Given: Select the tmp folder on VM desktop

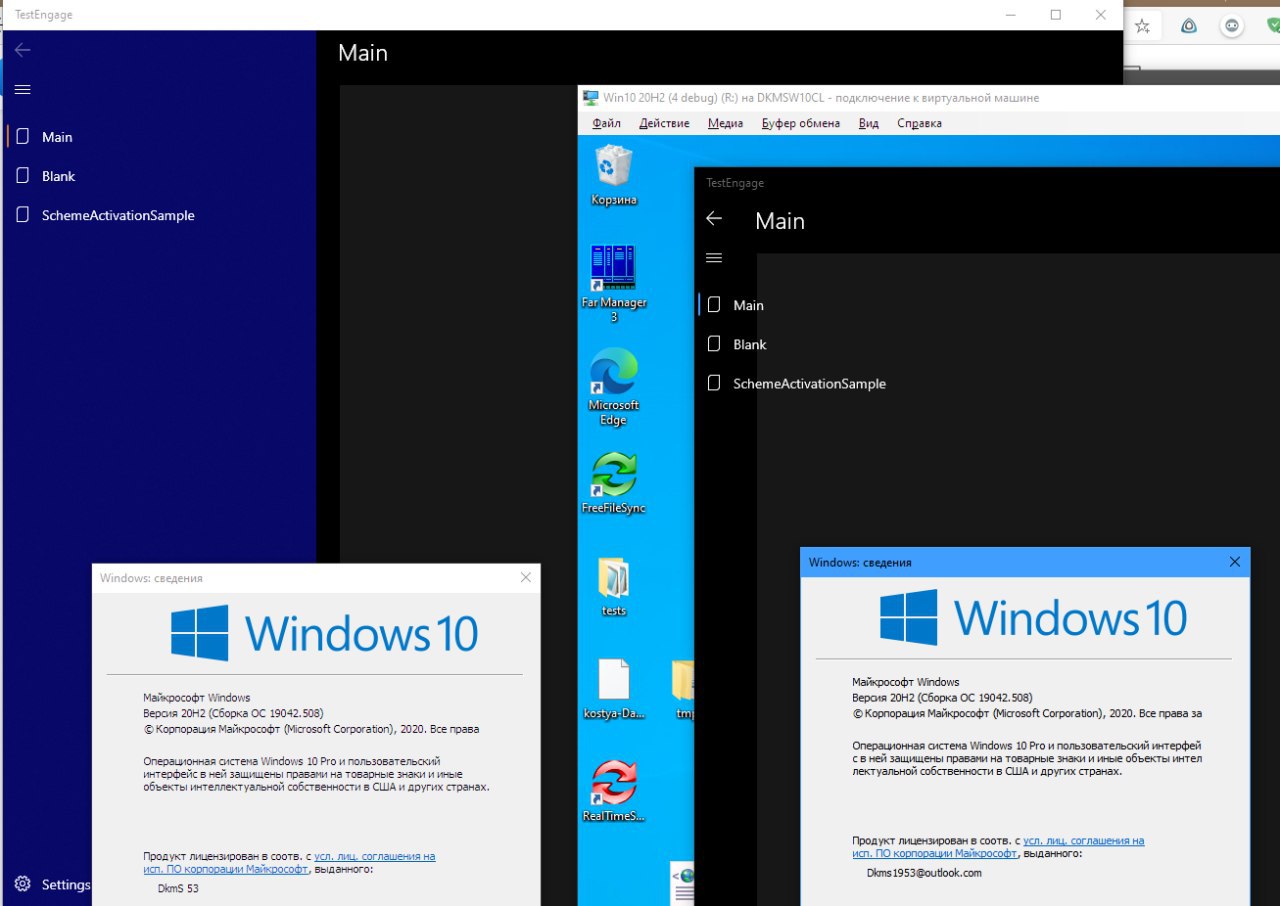Looking at the screenshot, I should point(684,690).
